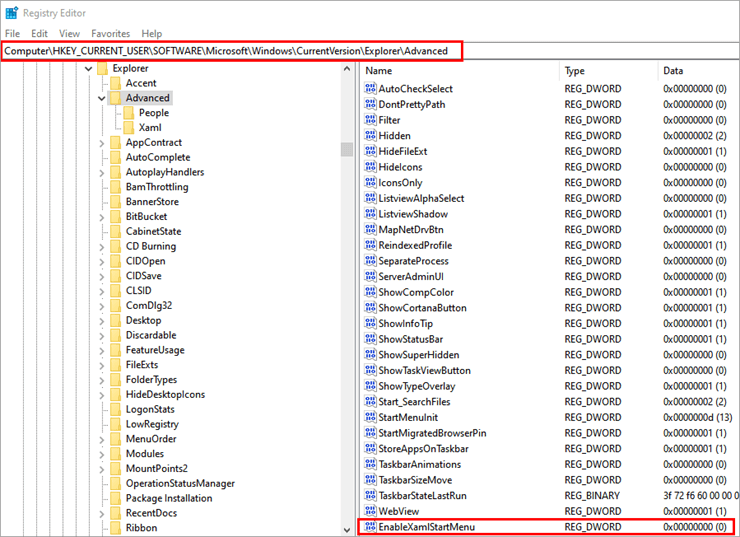Collapse the Explorer key node
This screenshot has width=740, height=537.
(x=88, y=69)
